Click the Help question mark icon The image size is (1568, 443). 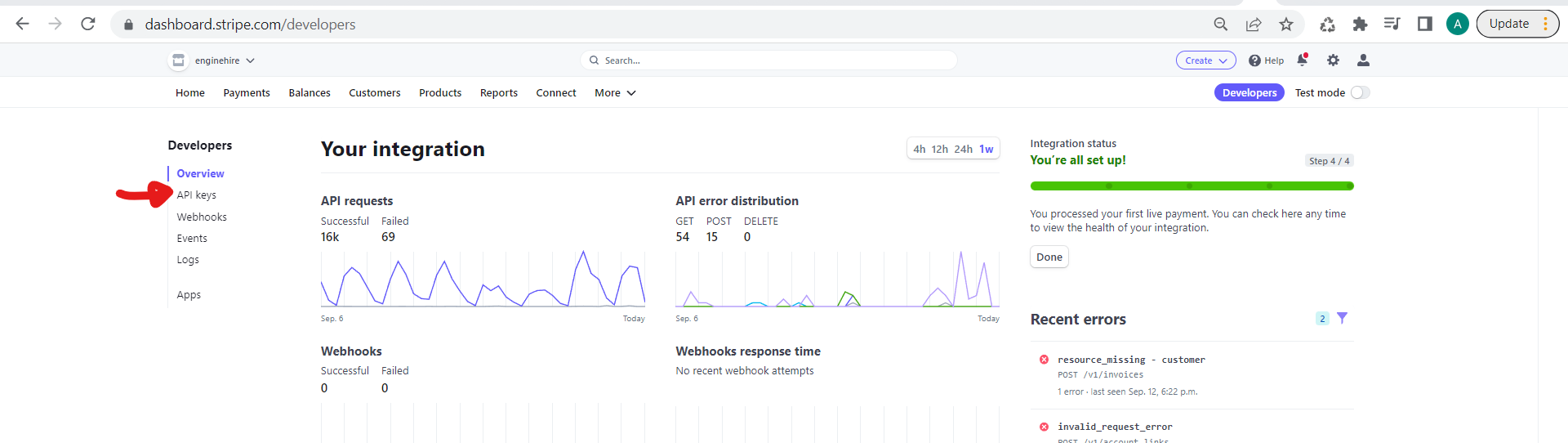pos(1254,60)
